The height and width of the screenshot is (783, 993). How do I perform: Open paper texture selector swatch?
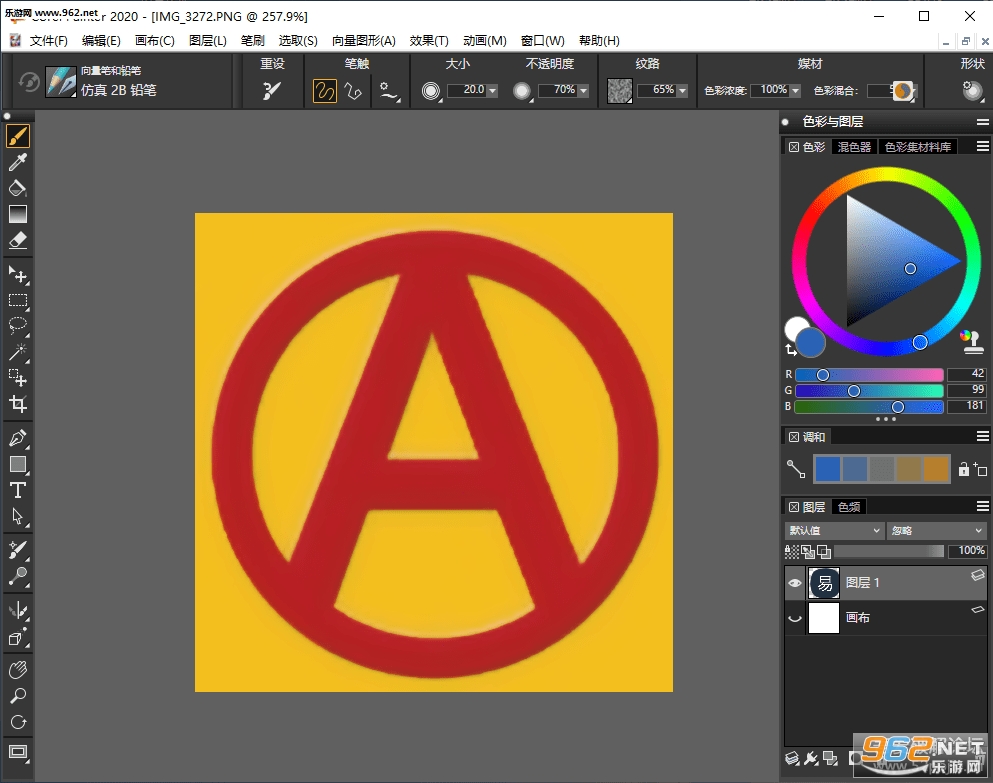pos(619,91)
